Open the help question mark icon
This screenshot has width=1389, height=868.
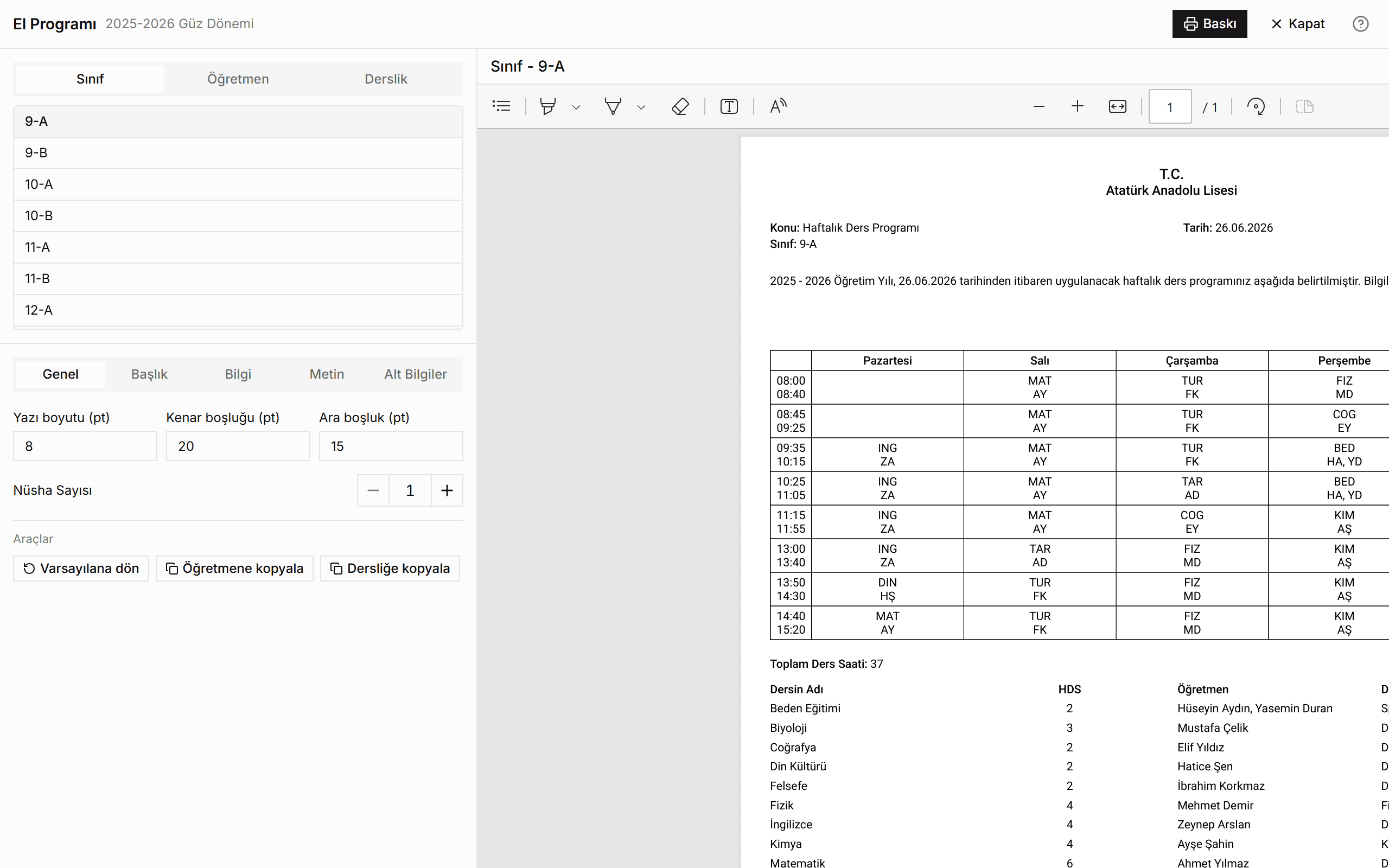coord(1360,23)
